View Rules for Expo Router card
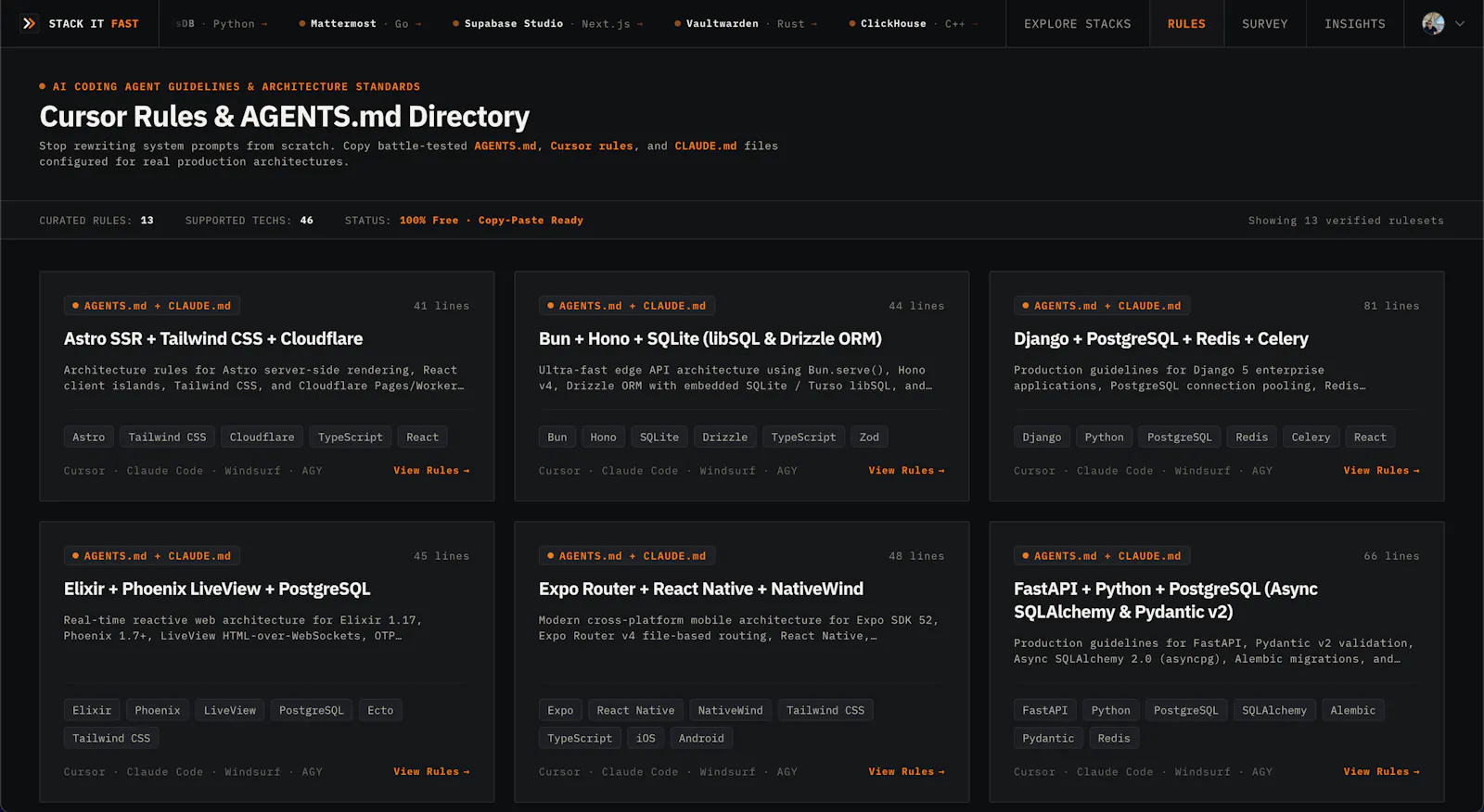 pyautogui.click(x=906, y=772)
